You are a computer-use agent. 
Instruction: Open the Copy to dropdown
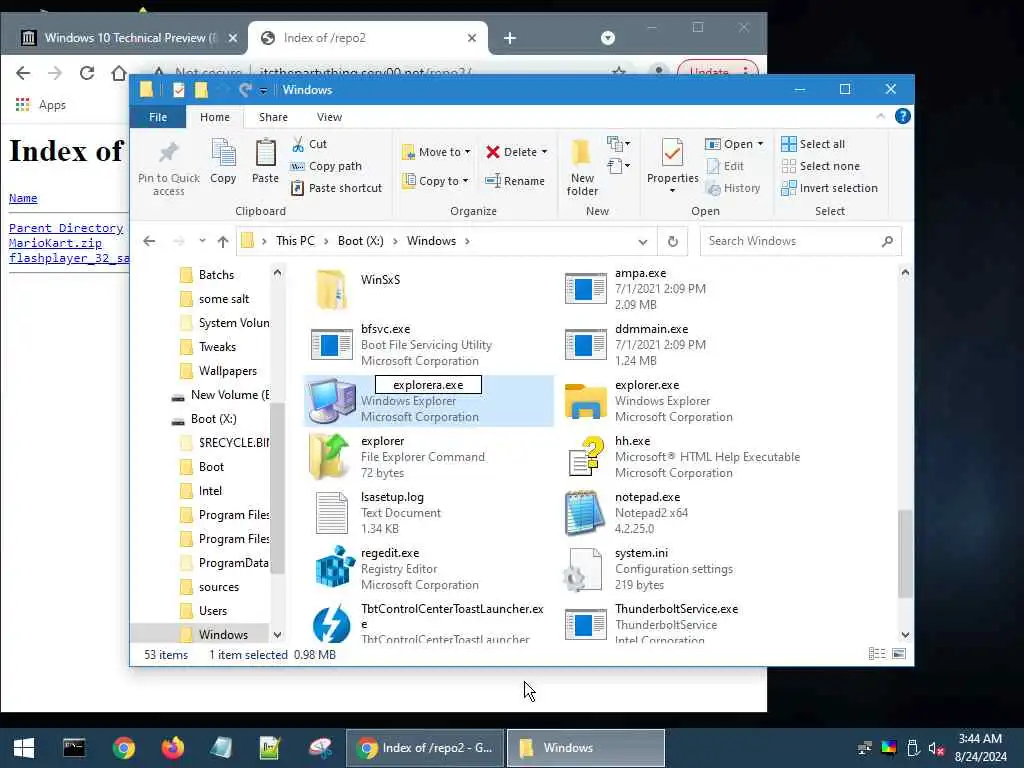[436, 181]
